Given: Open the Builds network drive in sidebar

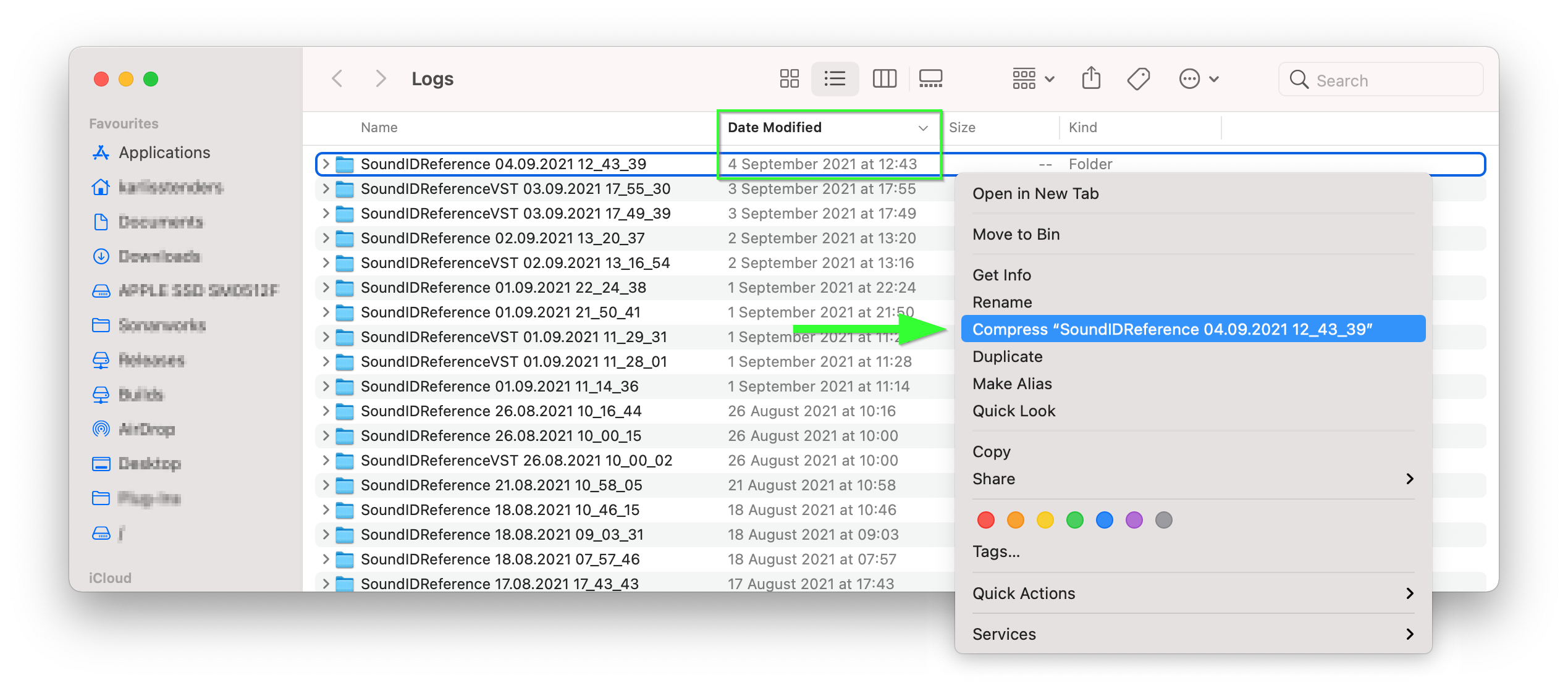Looking at the screenshot, I should pos(128,395).
